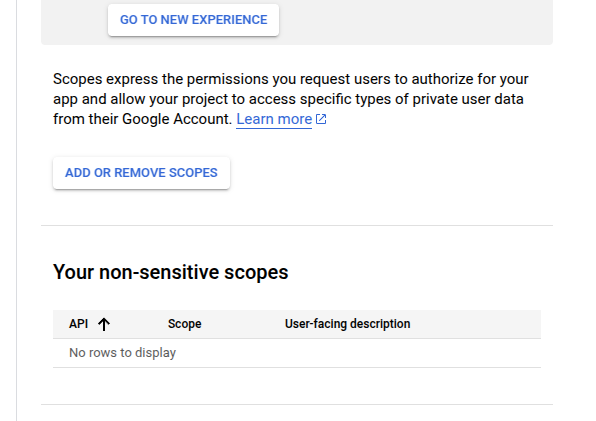Click the Your non-sensitive scopes heading

[x=171, y=272]
